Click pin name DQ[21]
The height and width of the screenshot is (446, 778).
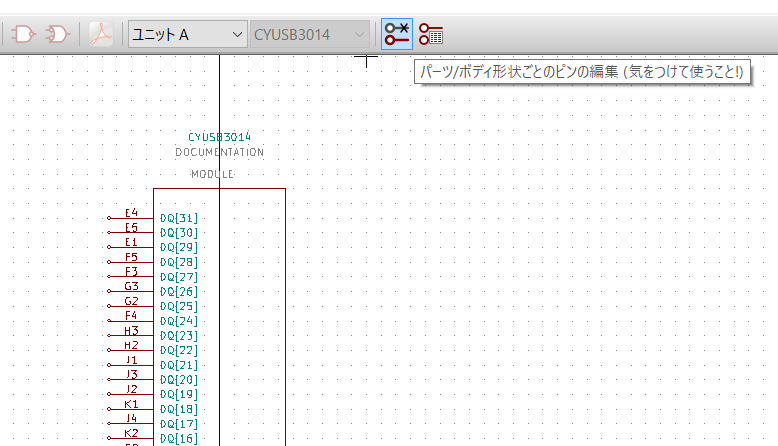(x=179, y=365)
